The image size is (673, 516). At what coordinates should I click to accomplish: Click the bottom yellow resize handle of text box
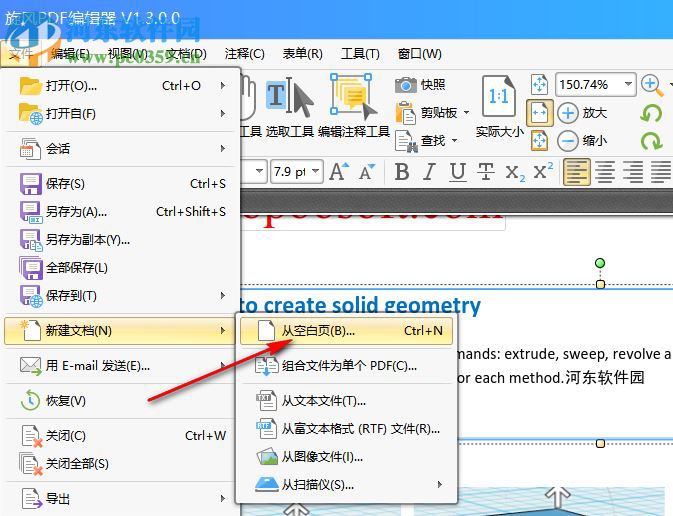click(x=600, y=443)
